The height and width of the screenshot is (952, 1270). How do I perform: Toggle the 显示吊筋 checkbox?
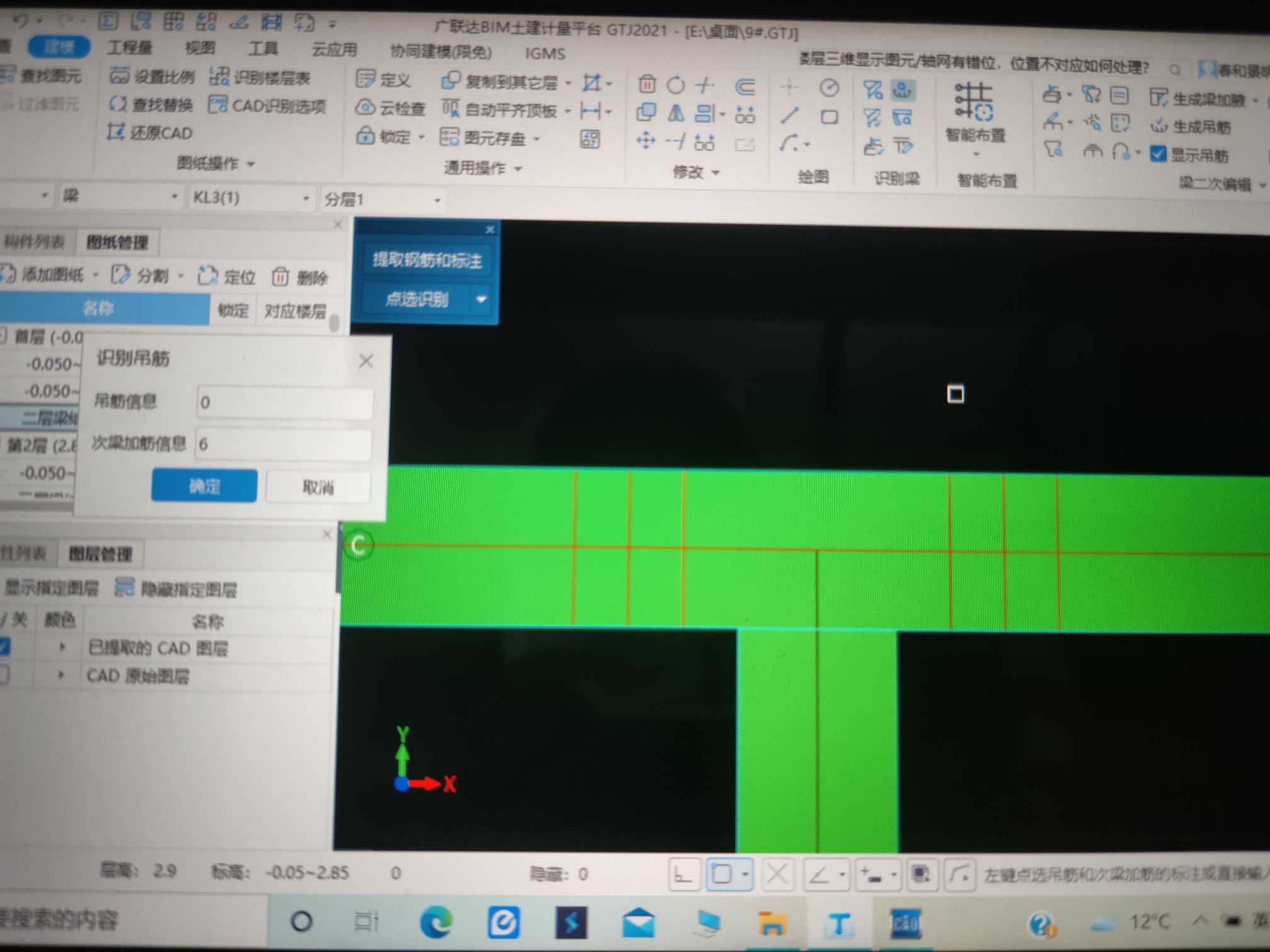[x=1158, y=154]
